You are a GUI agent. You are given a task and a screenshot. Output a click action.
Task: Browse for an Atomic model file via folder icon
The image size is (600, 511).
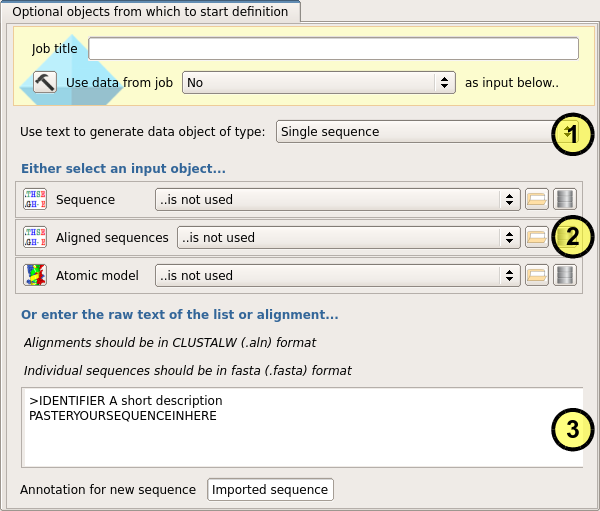pyautogui.click(x=537, y=275)
